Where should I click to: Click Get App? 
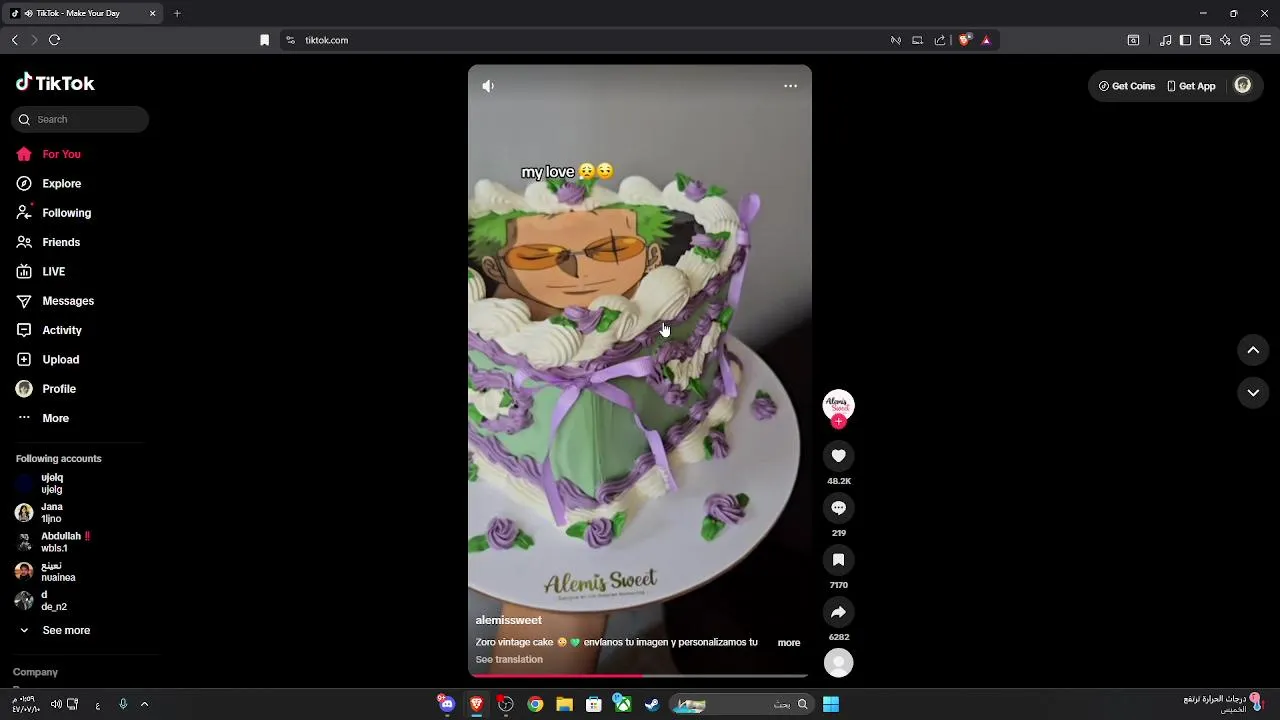point(1192,86)
